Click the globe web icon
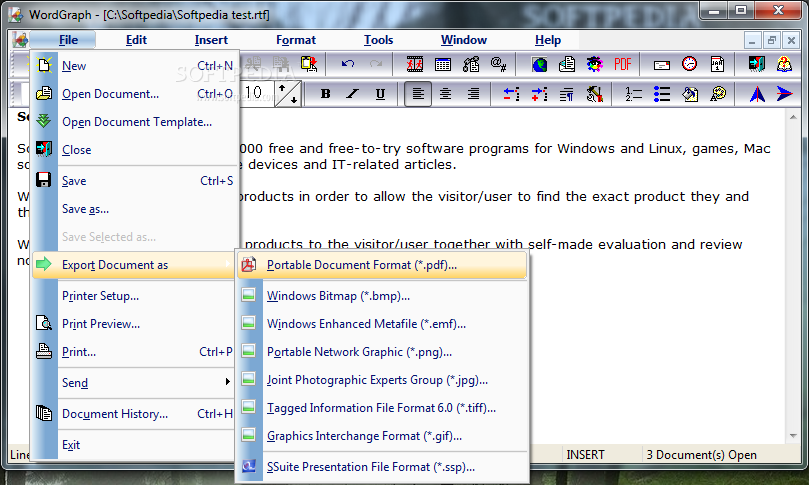Image resolution: width=809 pixels, height=485 pixels. 539,64
